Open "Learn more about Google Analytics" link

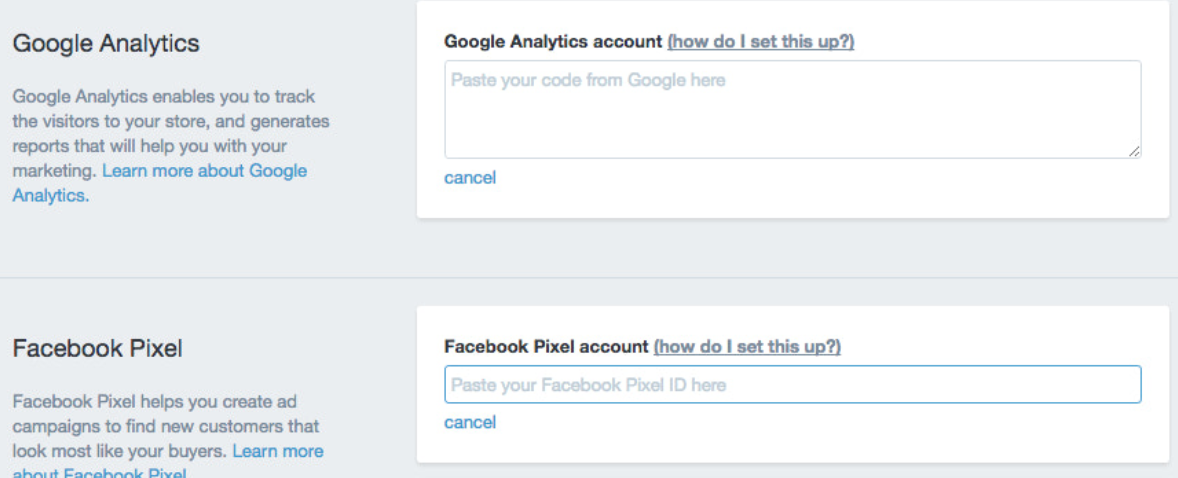pyautogui.click(x=204, y=171)
